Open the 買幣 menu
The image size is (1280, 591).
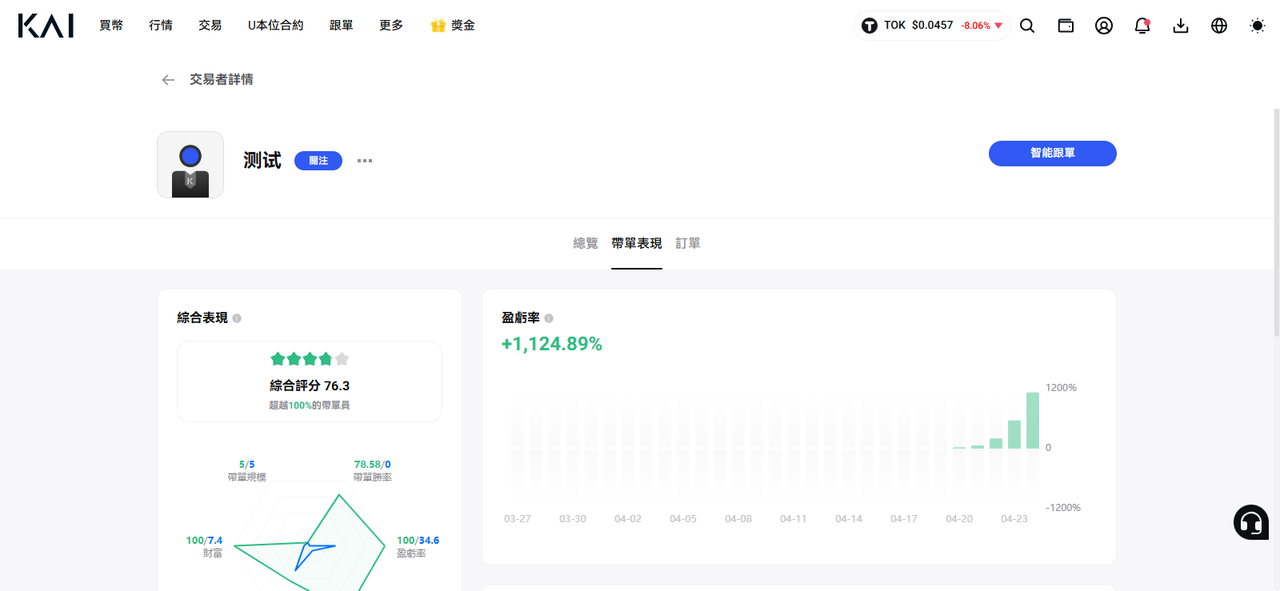[111, 26]
